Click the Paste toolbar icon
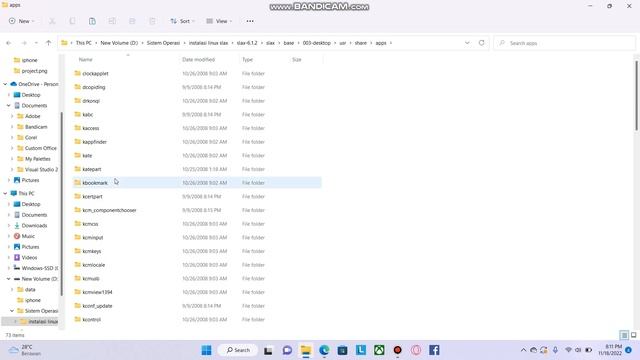This screenshot has width=640, height=360. coord(92,21)
